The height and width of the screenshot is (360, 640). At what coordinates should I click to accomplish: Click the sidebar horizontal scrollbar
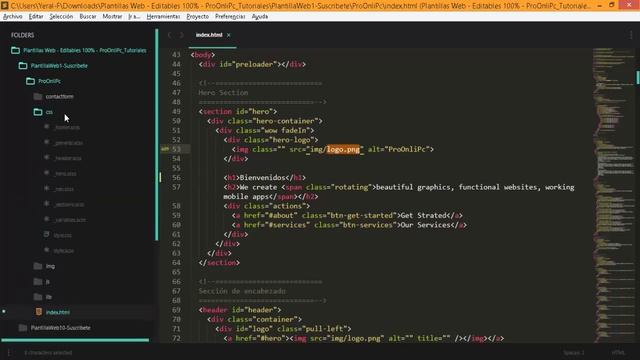tap(75, 340)
